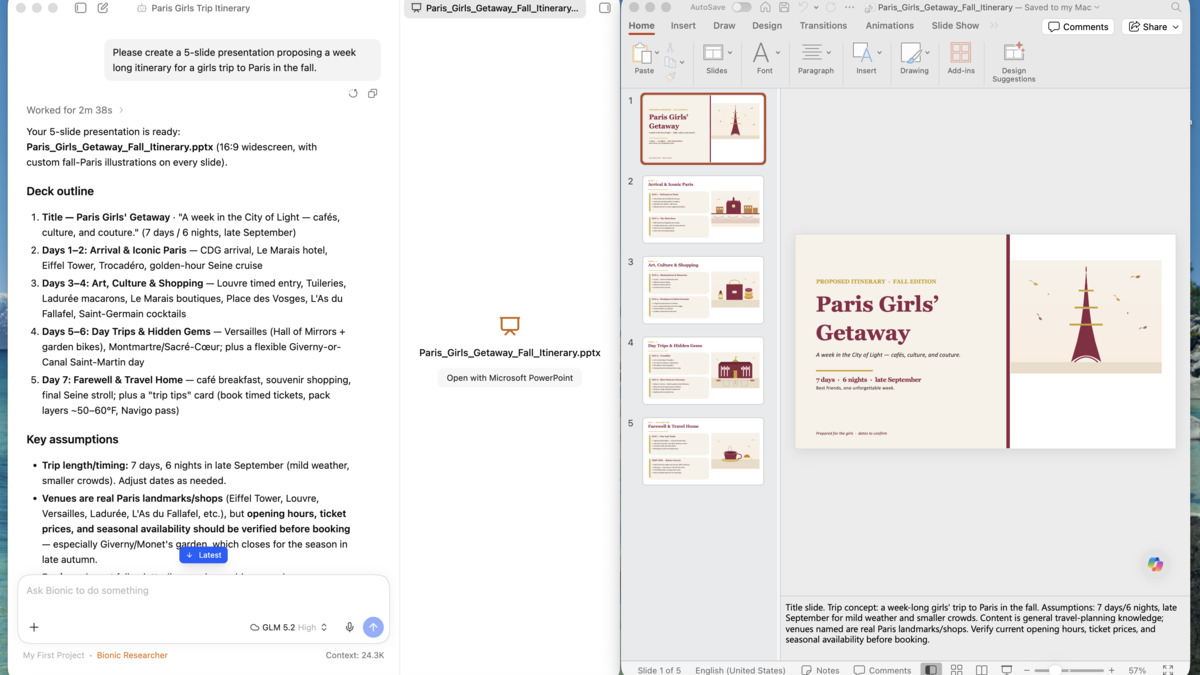Click Fit slide to window icon
The width and height of the screenshot is (1200, 675).
(1167, 670)
